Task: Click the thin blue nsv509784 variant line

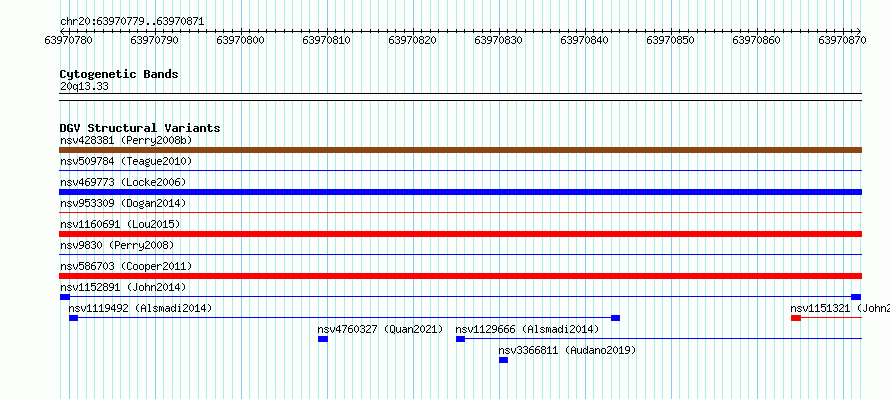Action: 460,170
